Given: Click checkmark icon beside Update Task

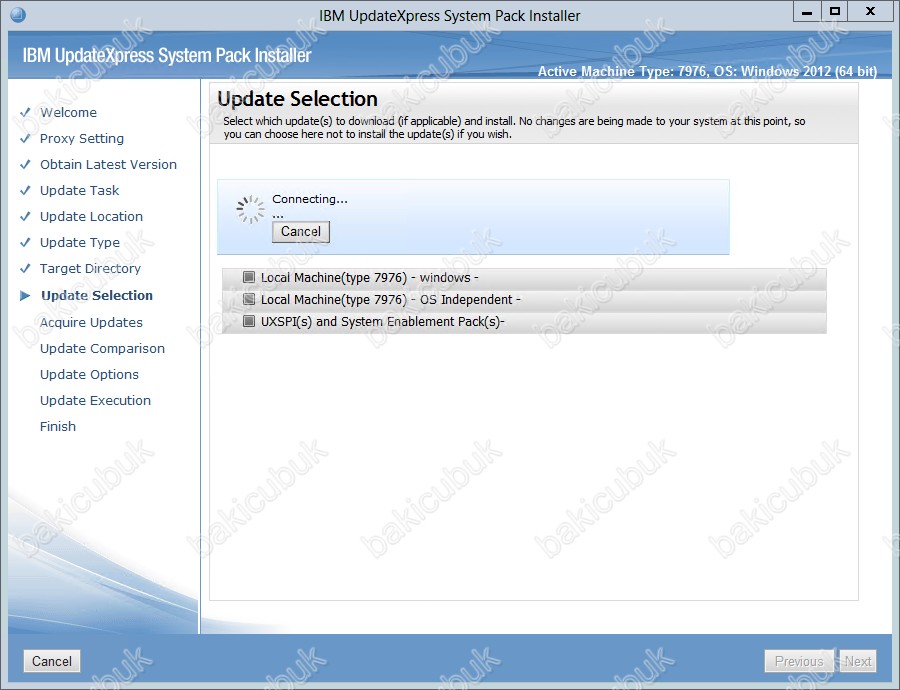Looking at the screenshot, I should click(25, 191).
